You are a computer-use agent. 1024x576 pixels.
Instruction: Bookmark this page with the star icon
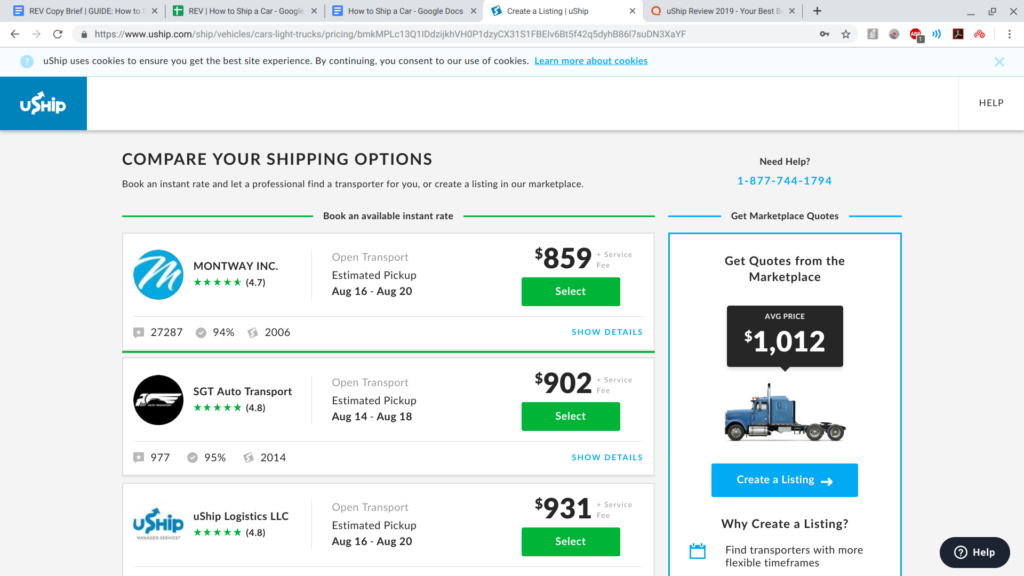(x=845, y=33)
